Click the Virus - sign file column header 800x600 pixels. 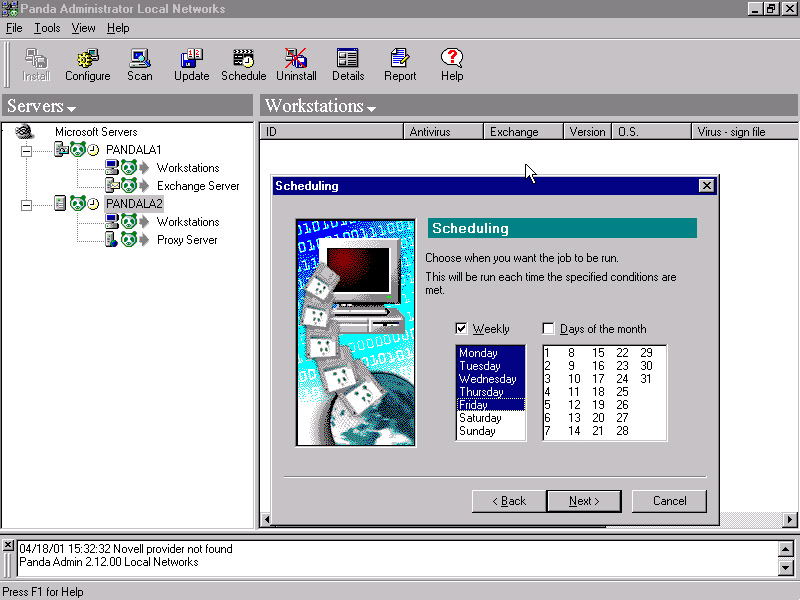(745, 132)
